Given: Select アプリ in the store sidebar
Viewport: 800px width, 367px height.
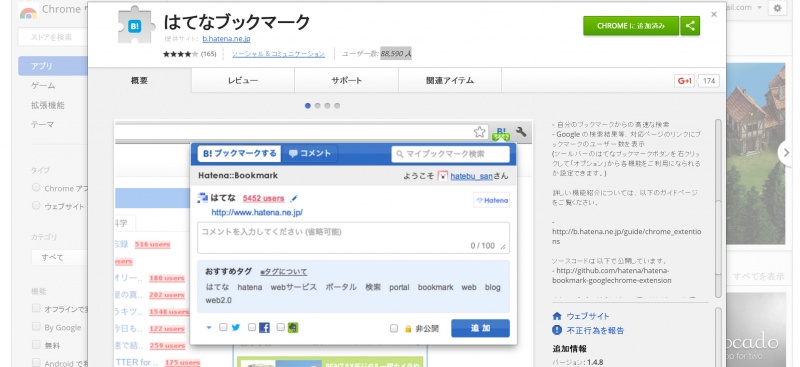Looking at the screenshot, I should pos(53,66).
